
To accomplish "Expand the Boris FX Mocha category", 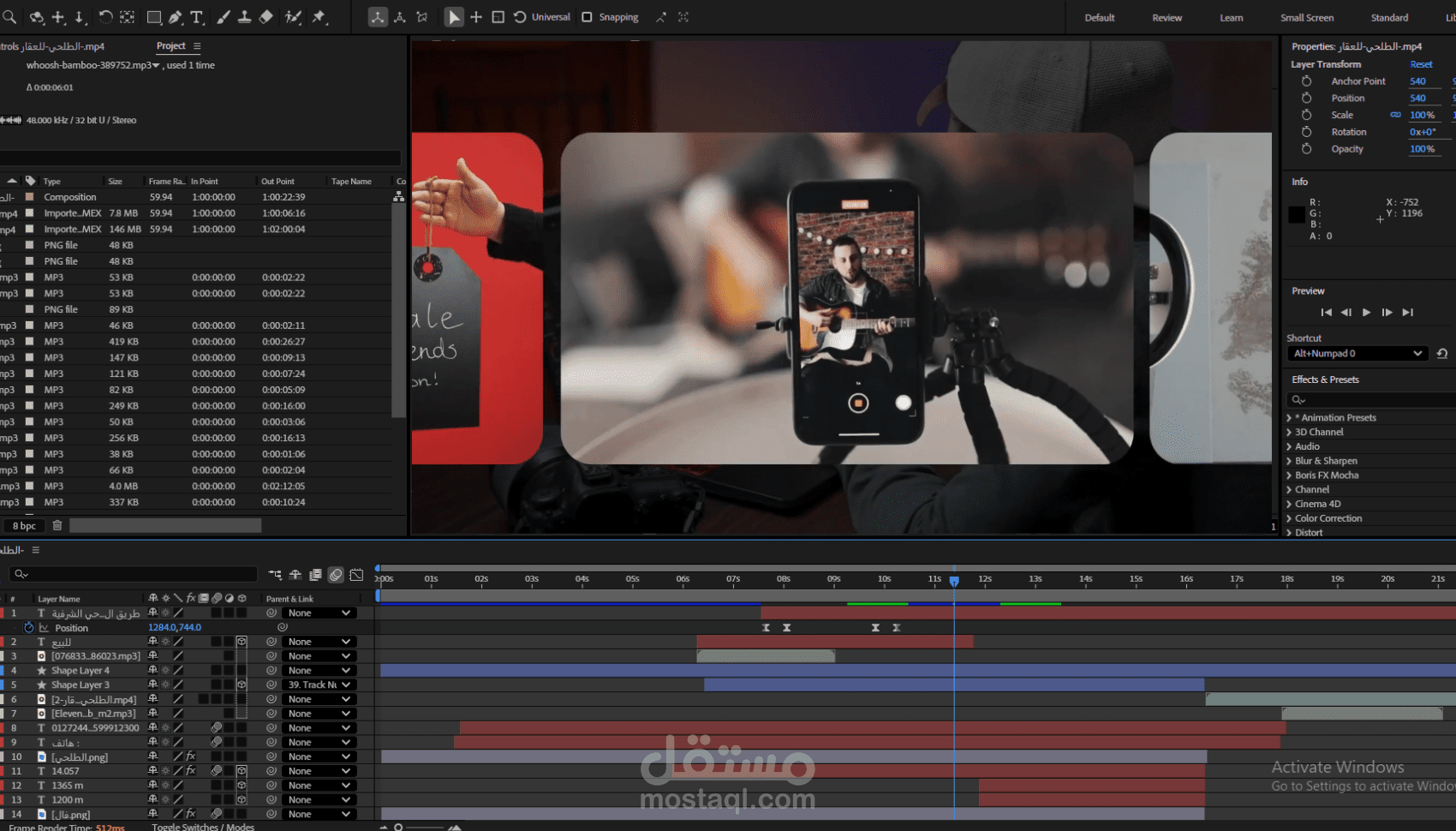I will (1289, 475).
